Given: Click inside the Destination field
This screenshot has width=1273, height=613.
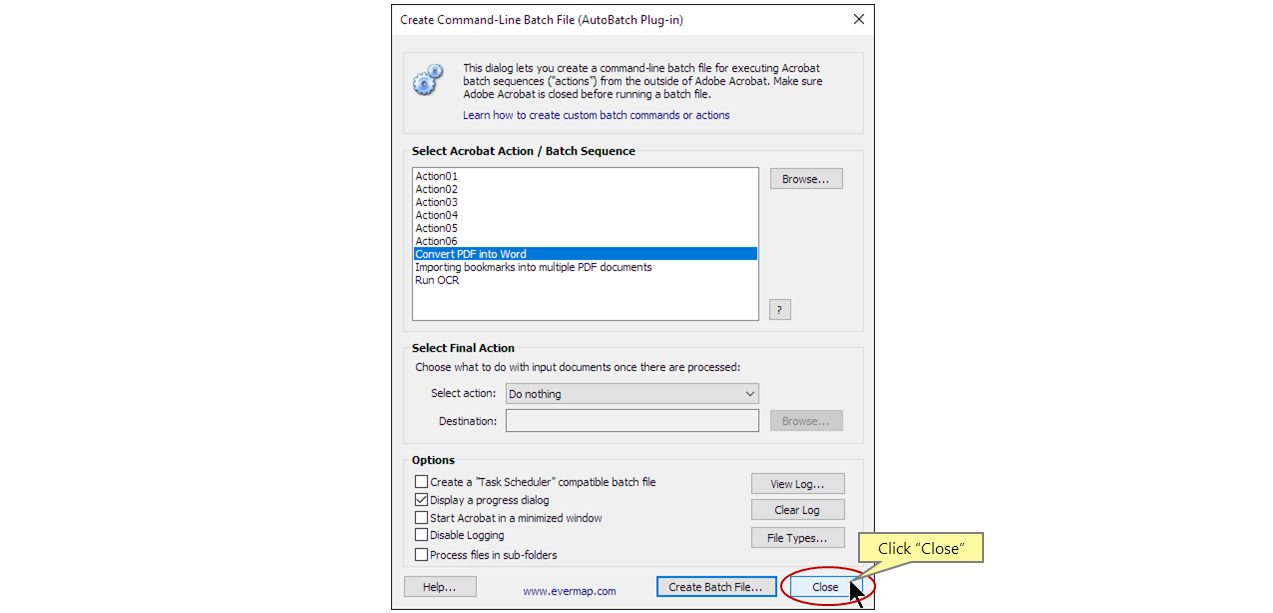Looking at the screenshot, I should 632,420.
